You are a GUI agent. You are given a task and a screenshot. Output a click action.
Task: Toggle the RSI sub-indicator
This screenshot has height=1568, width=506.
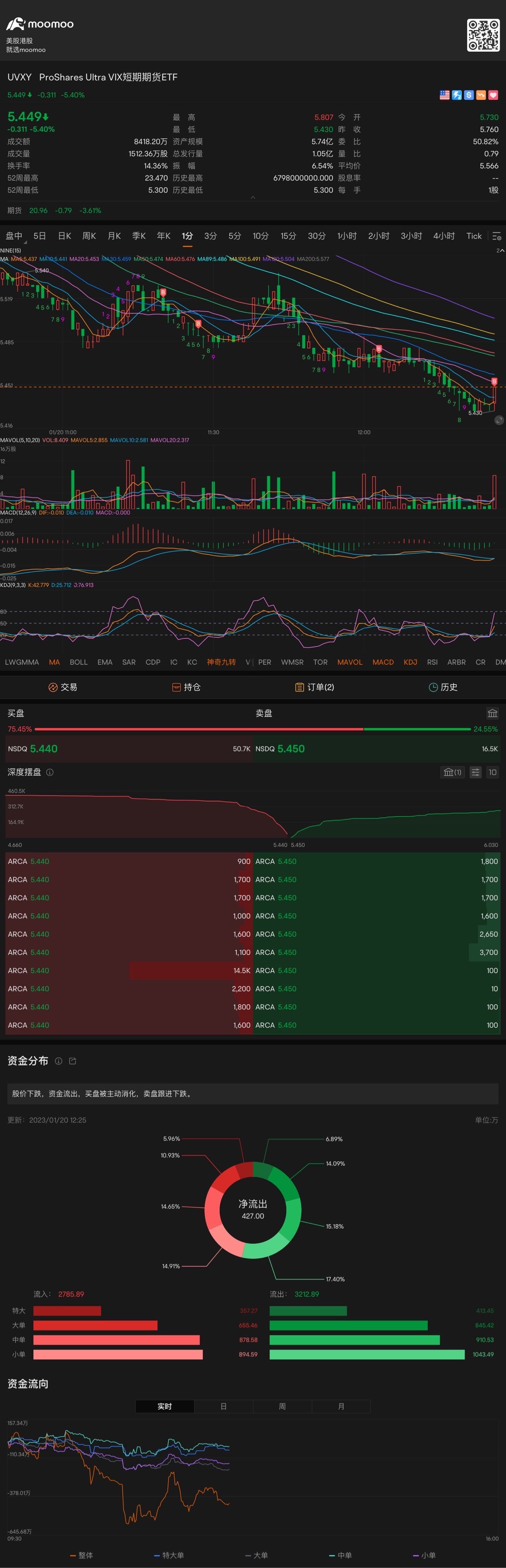click(432, 662)
